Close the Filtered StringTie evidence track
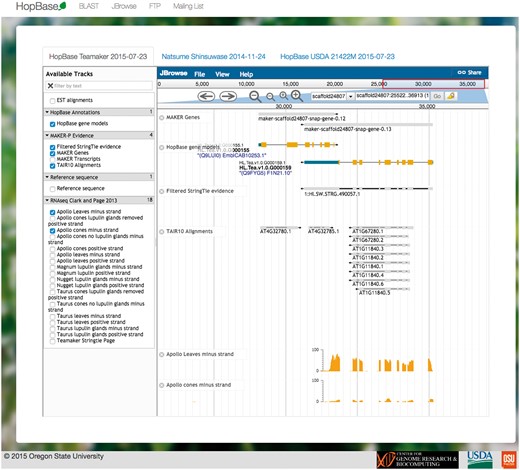 (162, 191)
